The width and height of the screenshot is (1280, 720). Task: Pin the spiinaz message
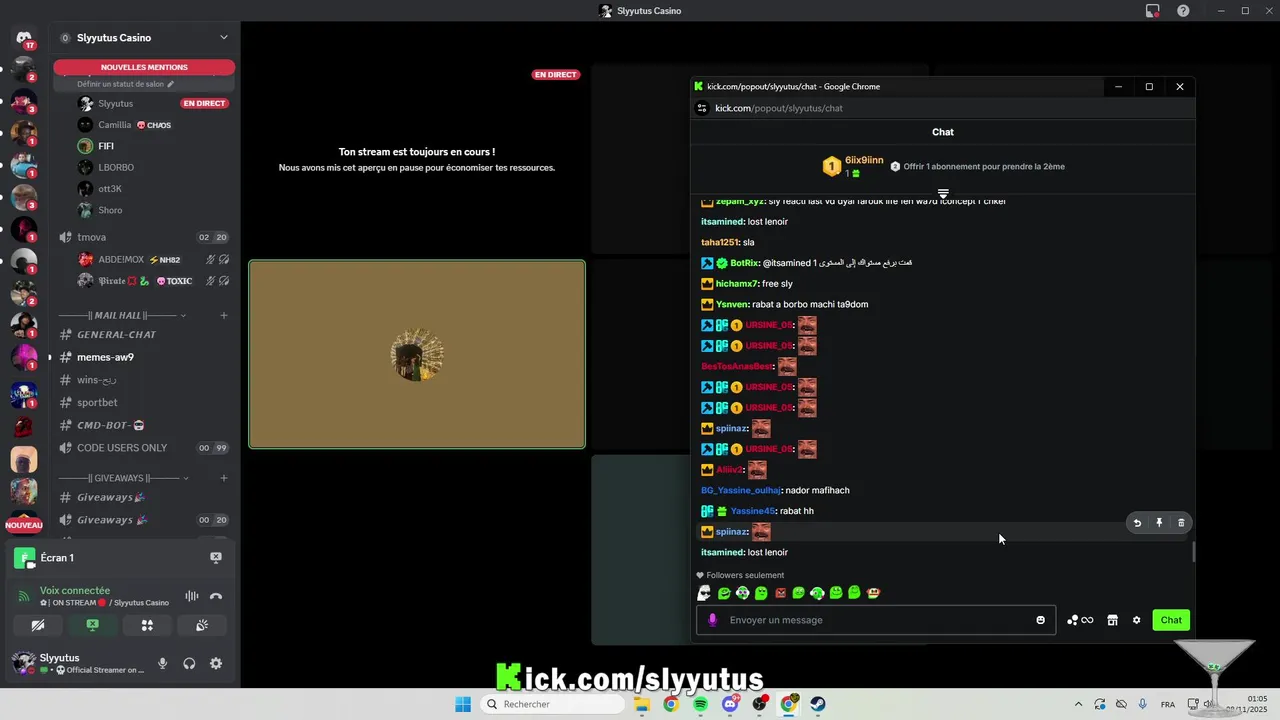pyautogui.click(x=1159, y=523)
